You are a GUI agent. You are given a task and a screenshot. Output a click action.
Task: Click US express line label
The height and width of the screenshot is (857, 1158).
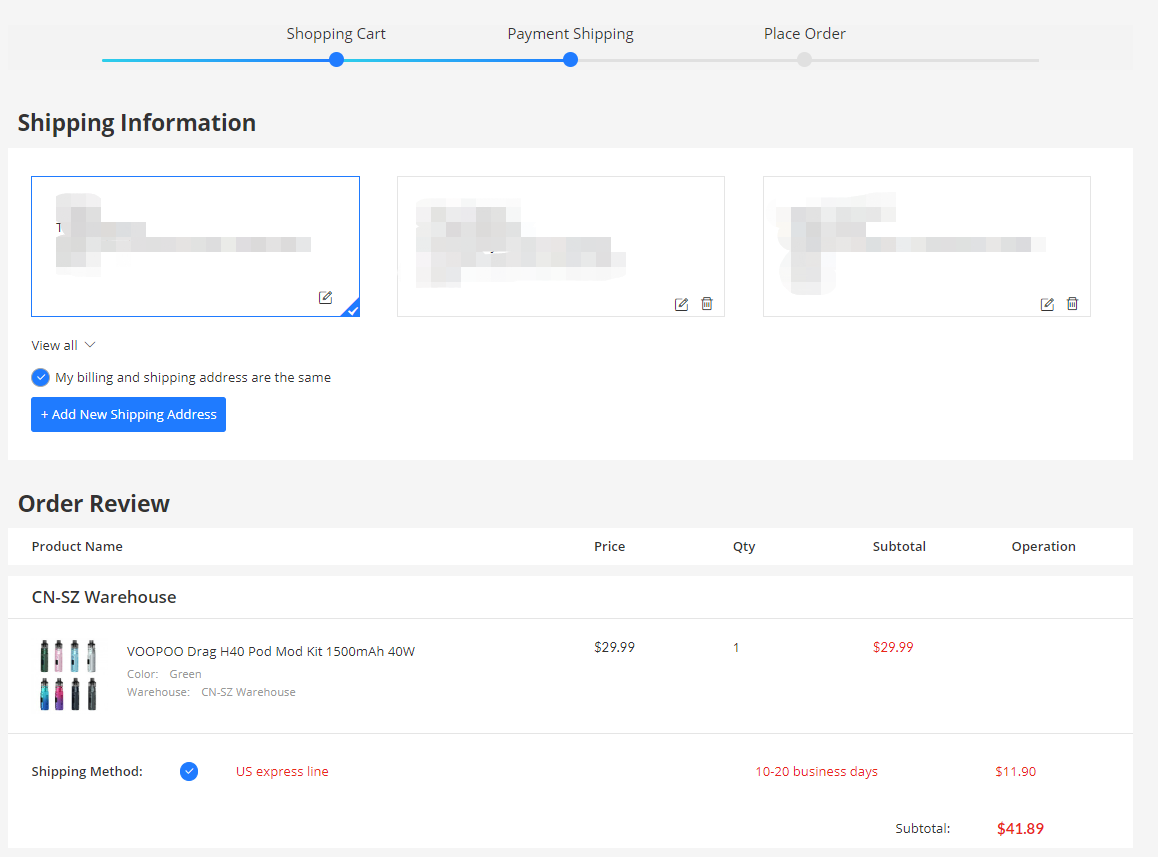pyautogui.click(x=282, y=771)
